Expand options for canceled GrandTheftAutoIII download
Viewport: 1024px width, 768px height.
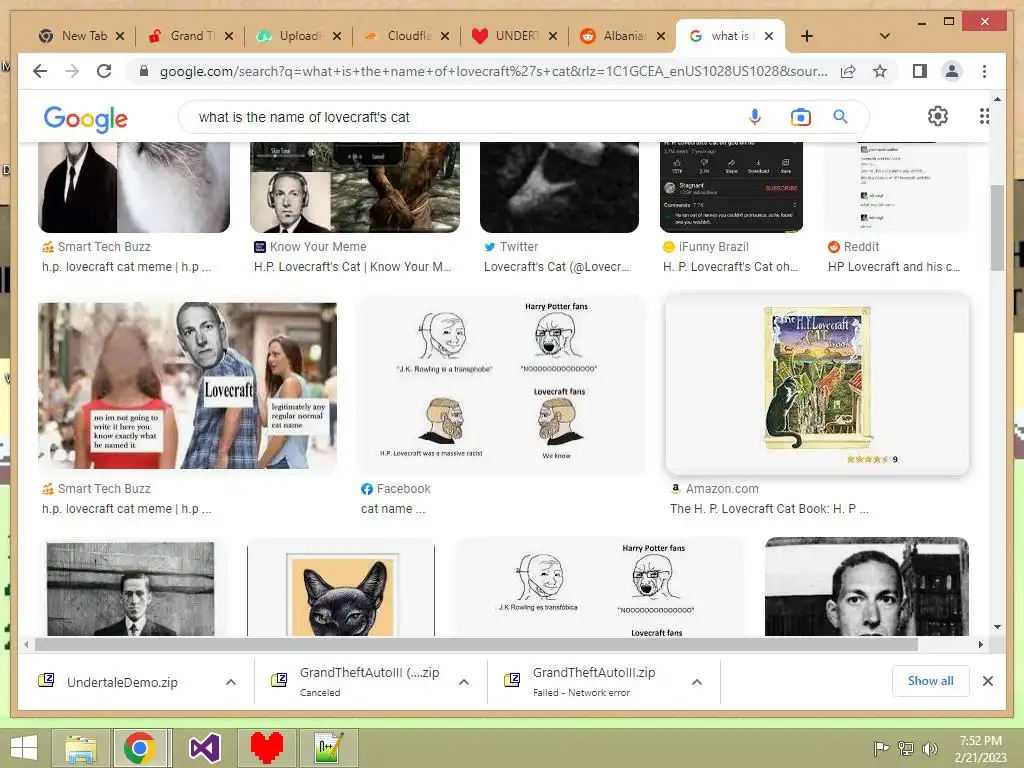click(x=464, y=682)
